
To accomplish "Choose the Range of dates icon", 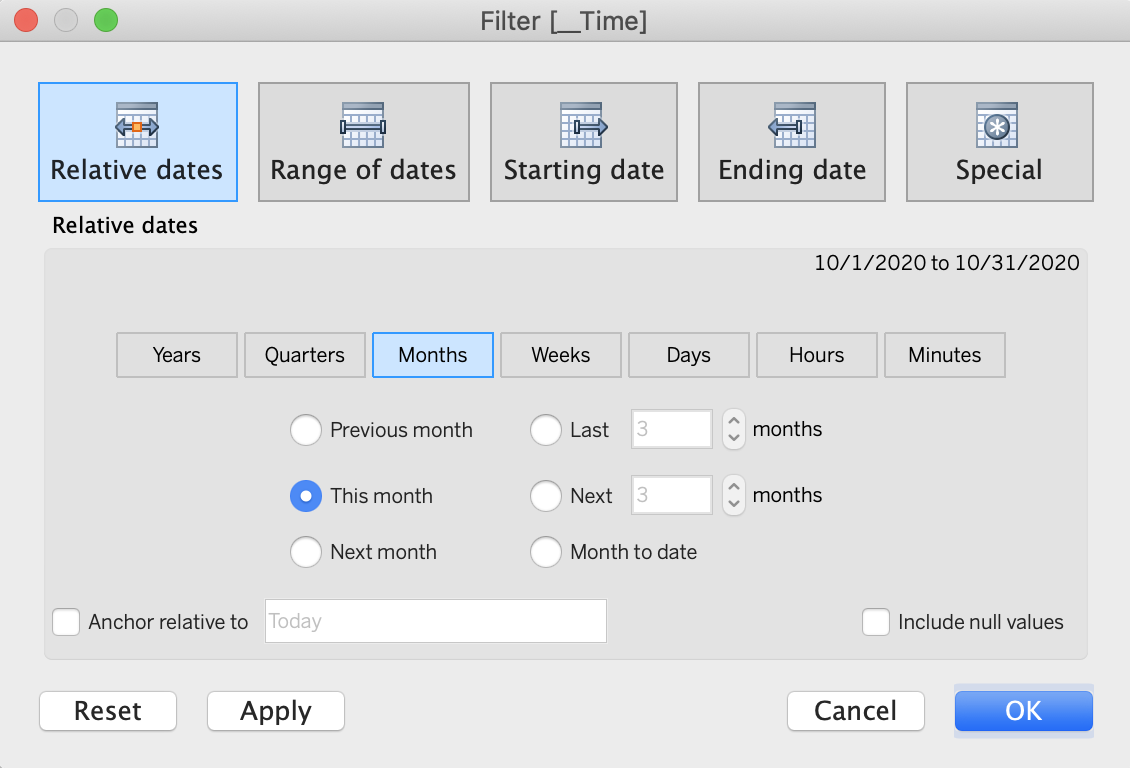I will point(363,125).
